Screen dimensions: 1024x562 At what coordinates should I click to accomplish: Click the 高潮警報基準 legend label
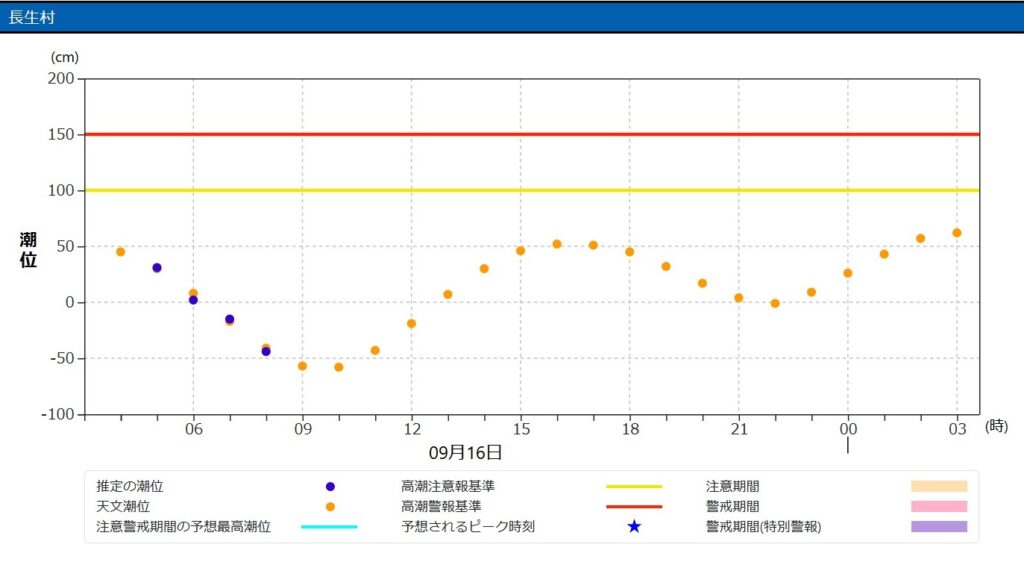(x=441, y=507)
